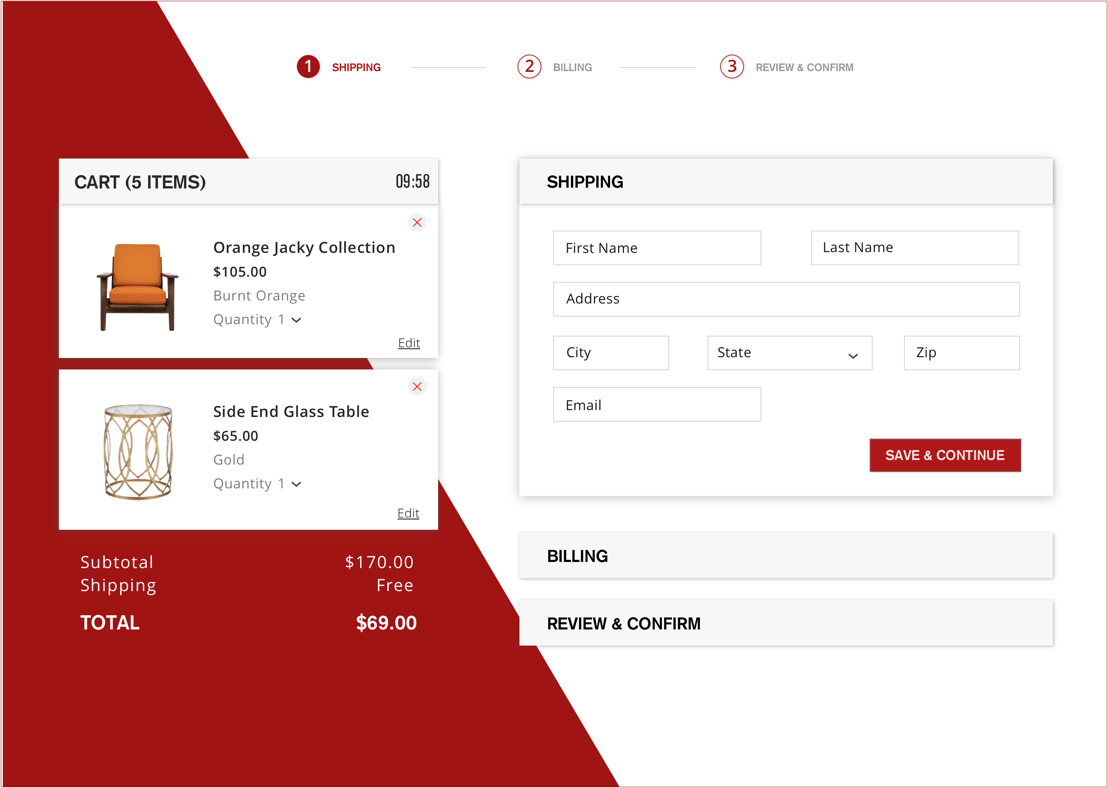Click the step 2 Billing circle

click(529, 66)
